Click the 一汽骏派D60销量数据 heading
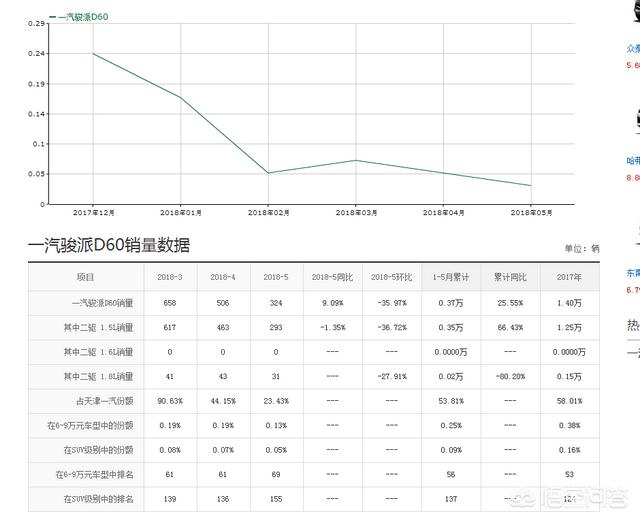 (108, 246)
